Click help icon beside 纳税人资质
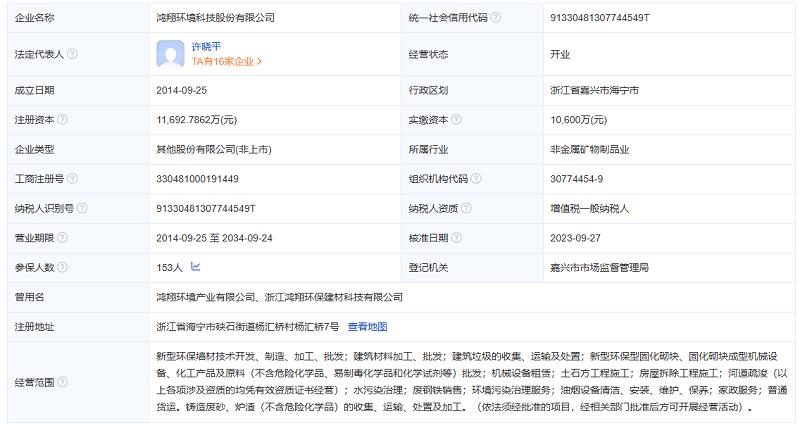This screenshot has width=800, height=428. point(466,208)
